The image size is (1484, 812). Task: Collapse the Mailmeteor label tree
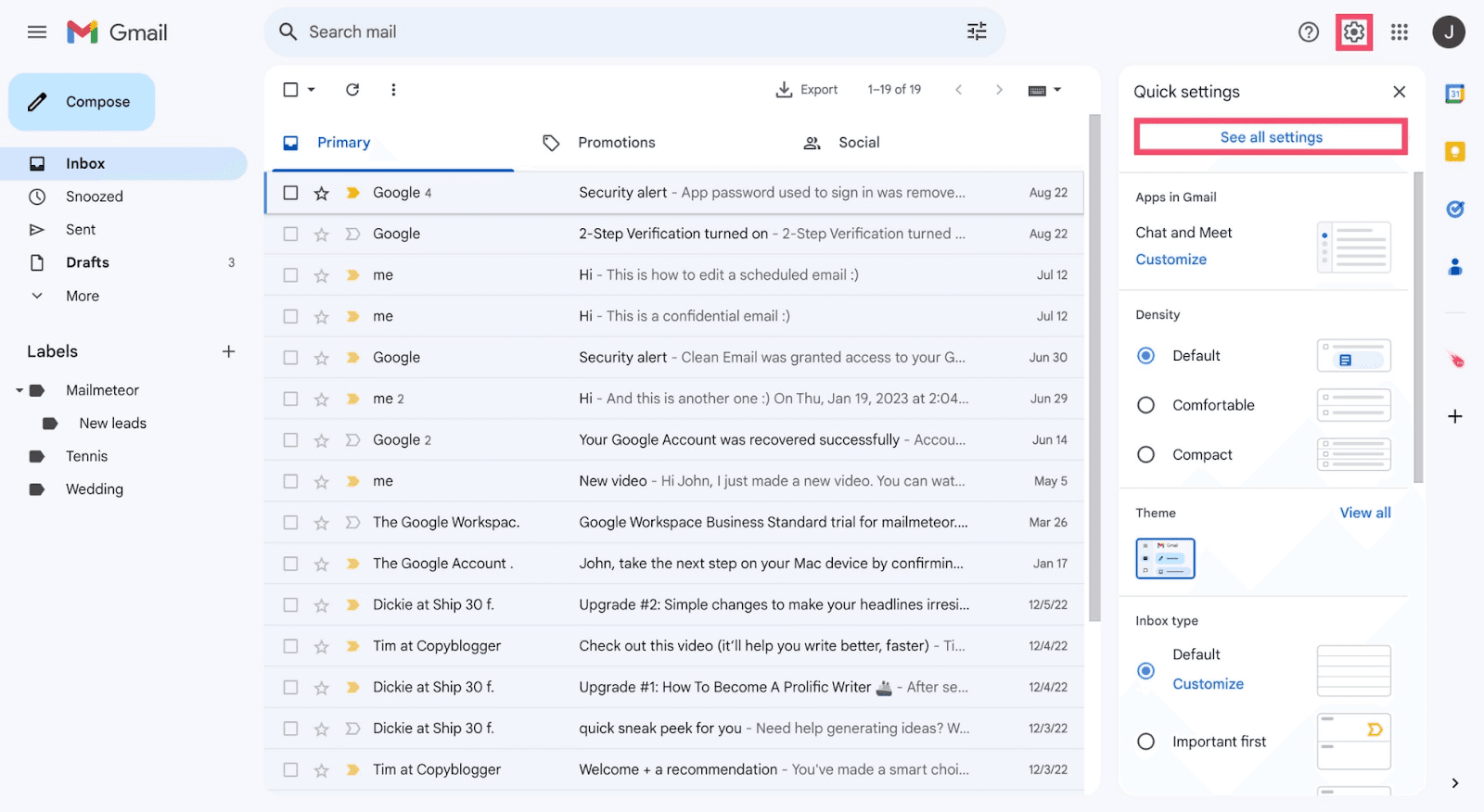[x=19, y=390]
